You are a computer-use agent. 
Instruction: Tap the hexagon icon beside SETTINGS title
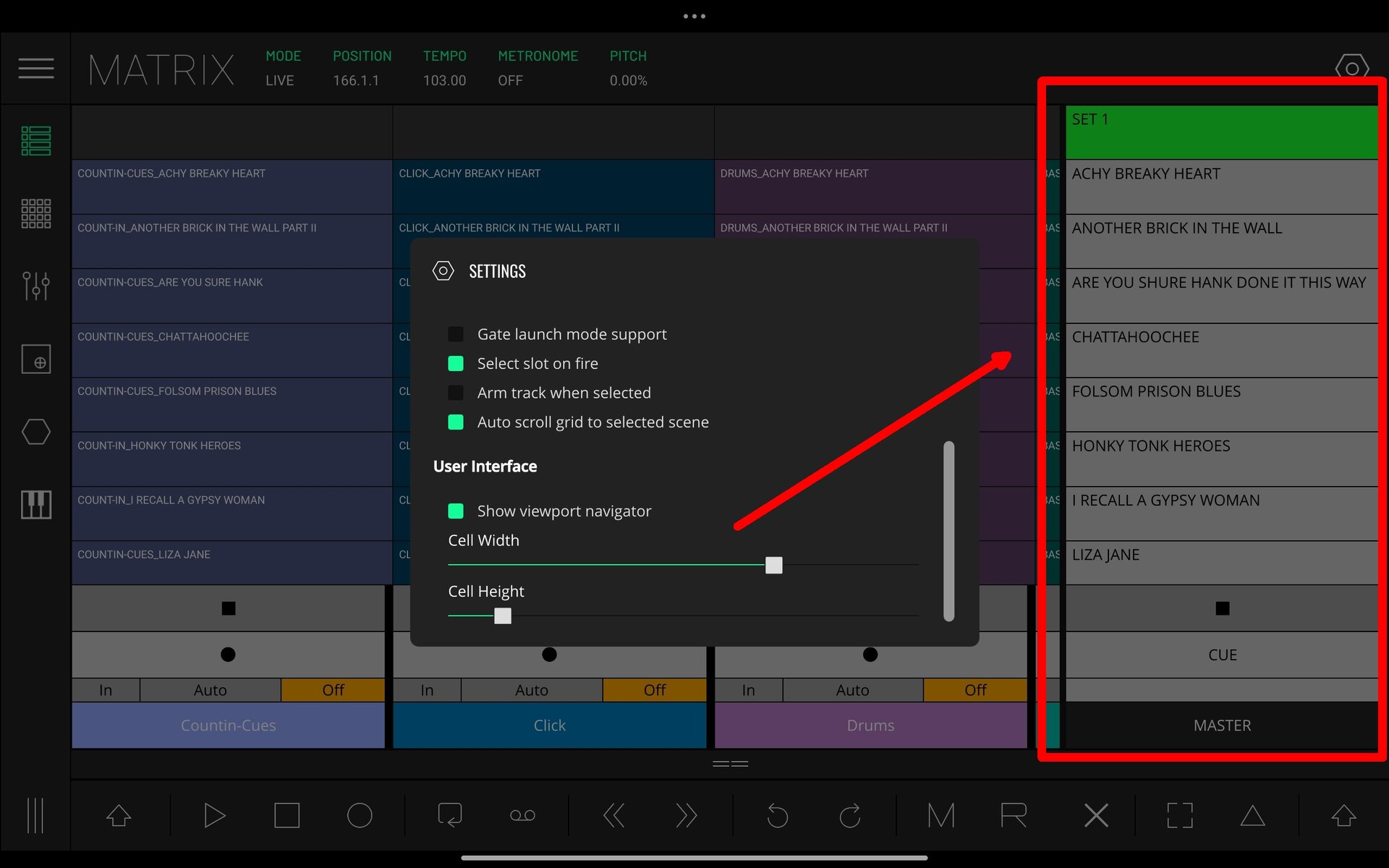pos(443,271)
